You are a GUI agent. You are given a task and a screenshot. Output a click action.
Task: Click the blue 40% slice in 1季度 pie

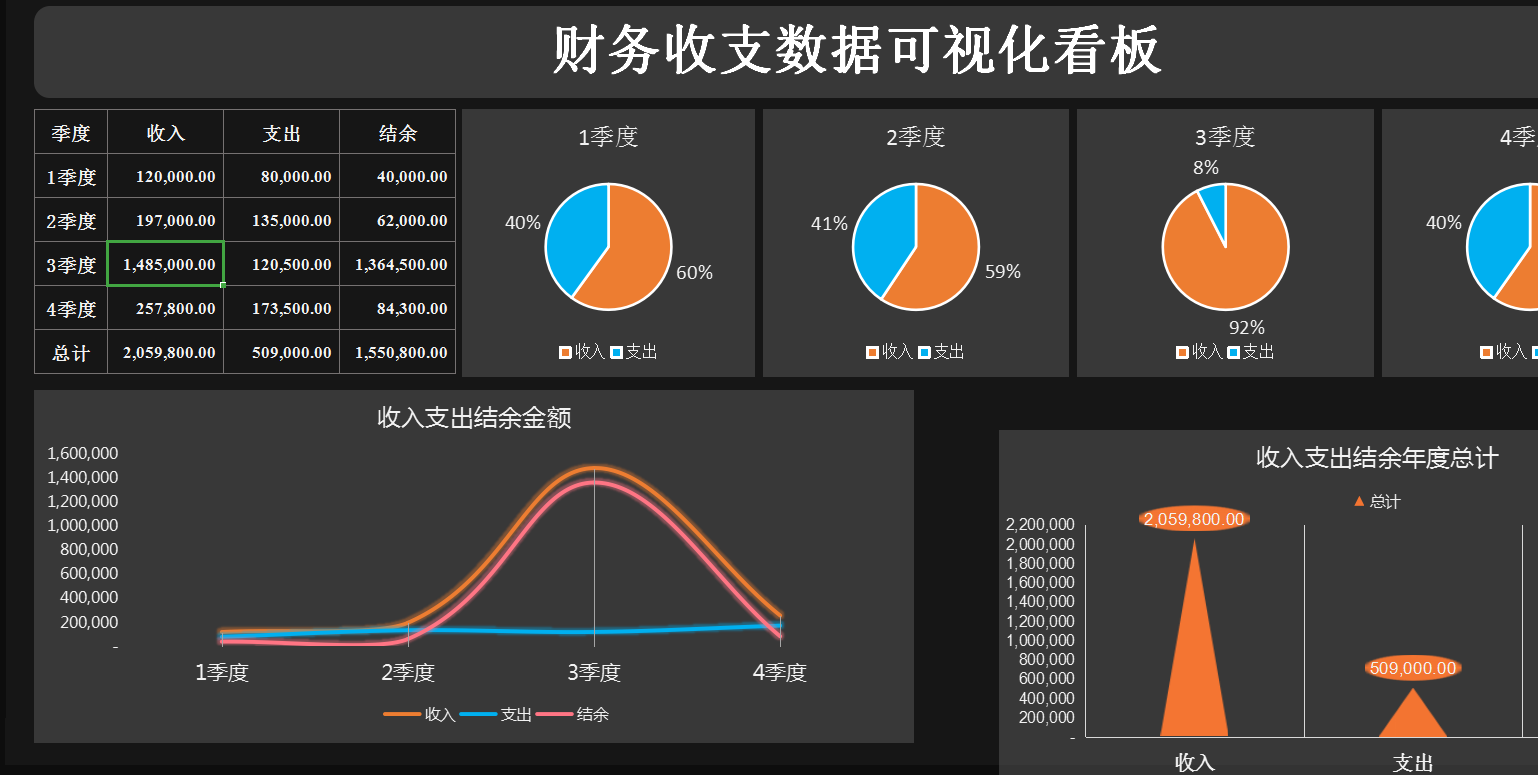(x=578, y=235)
